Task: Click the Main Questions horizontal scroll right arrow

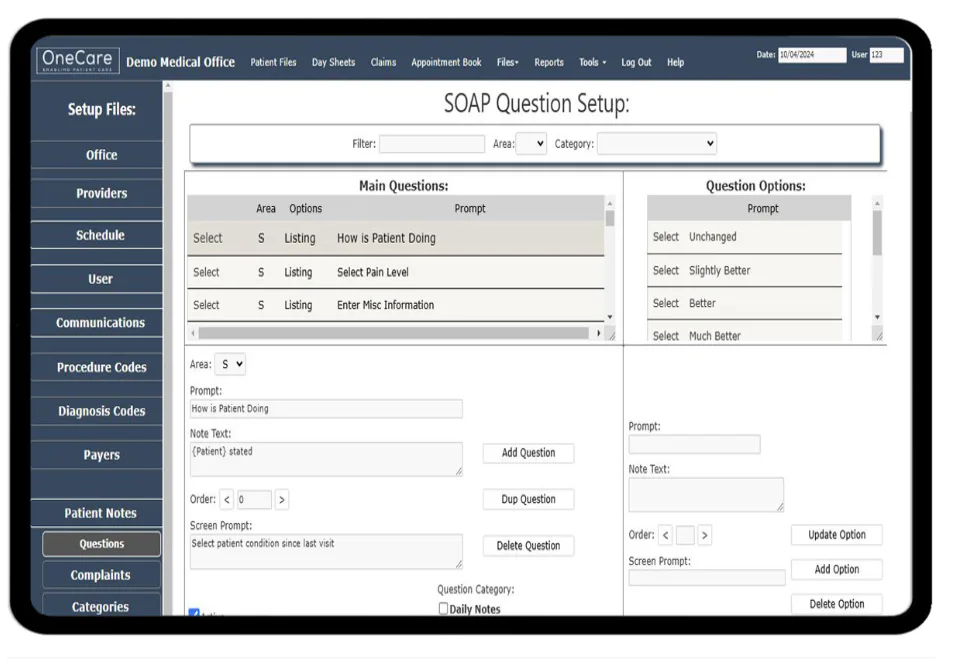Action: (598, 333)
